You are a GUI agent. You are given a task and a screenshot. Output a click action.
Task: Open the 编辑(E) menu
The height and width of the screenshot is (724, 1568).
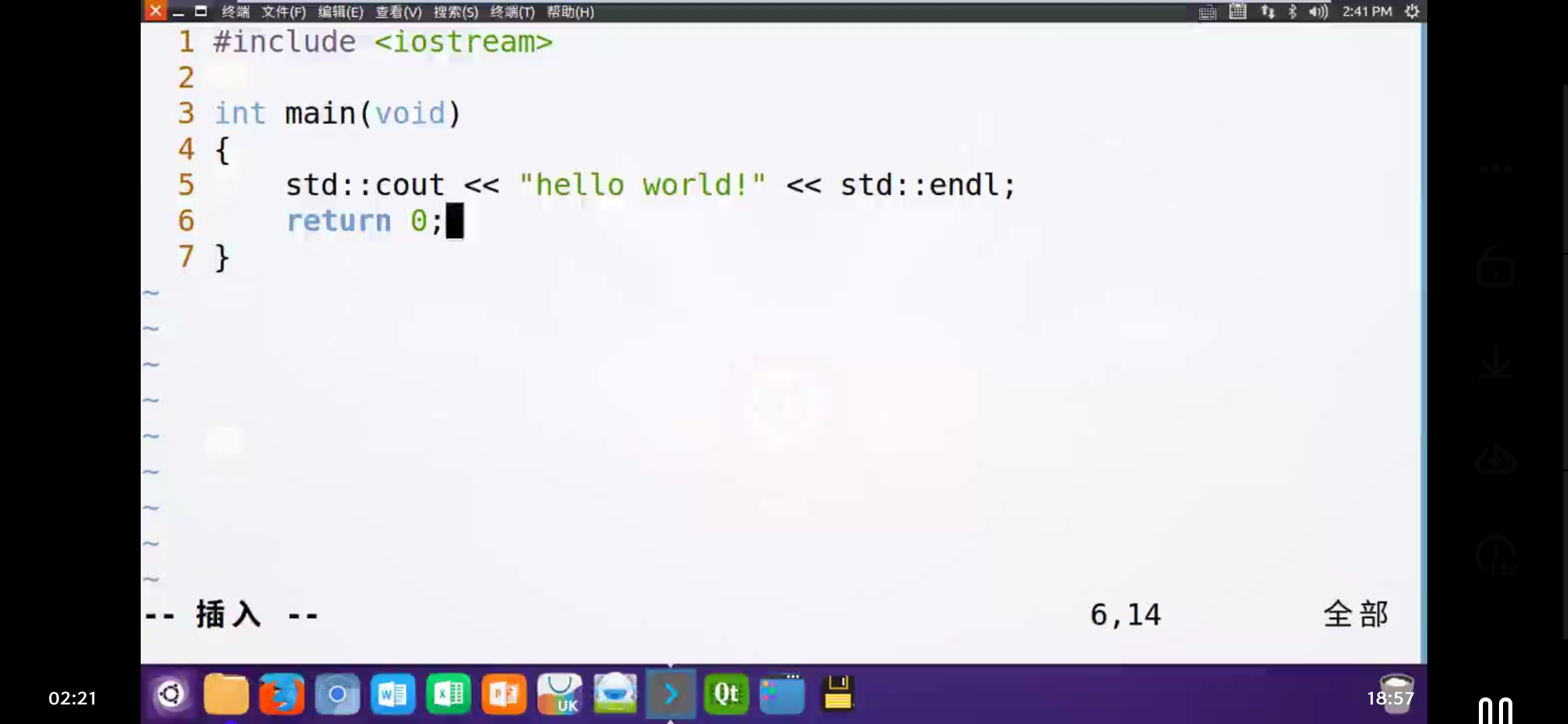point(340,12)
